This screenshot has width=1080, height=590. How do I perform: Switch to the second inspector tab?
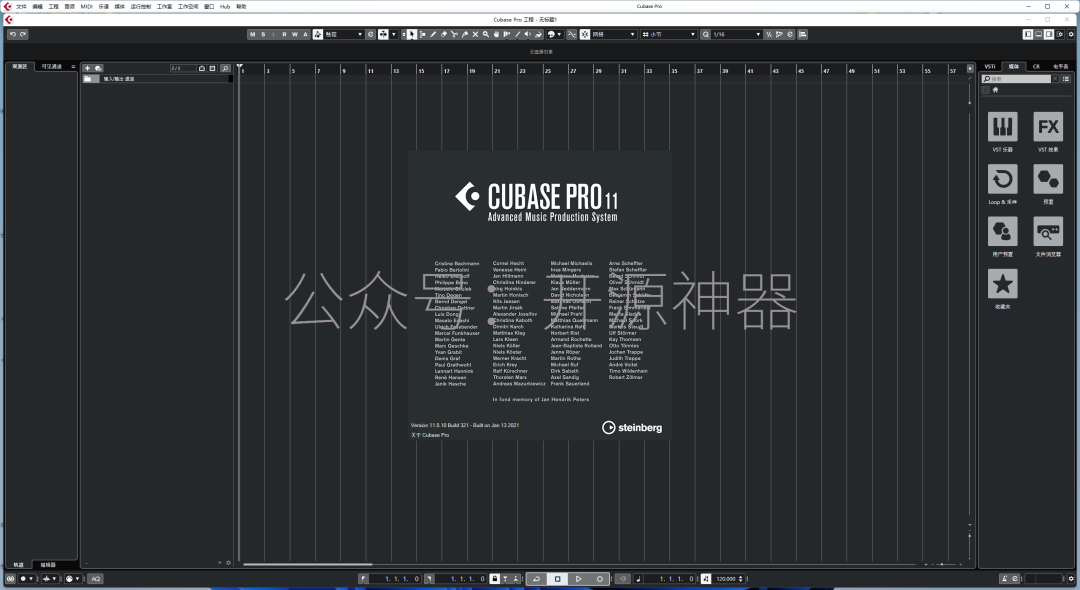point(52,66)
